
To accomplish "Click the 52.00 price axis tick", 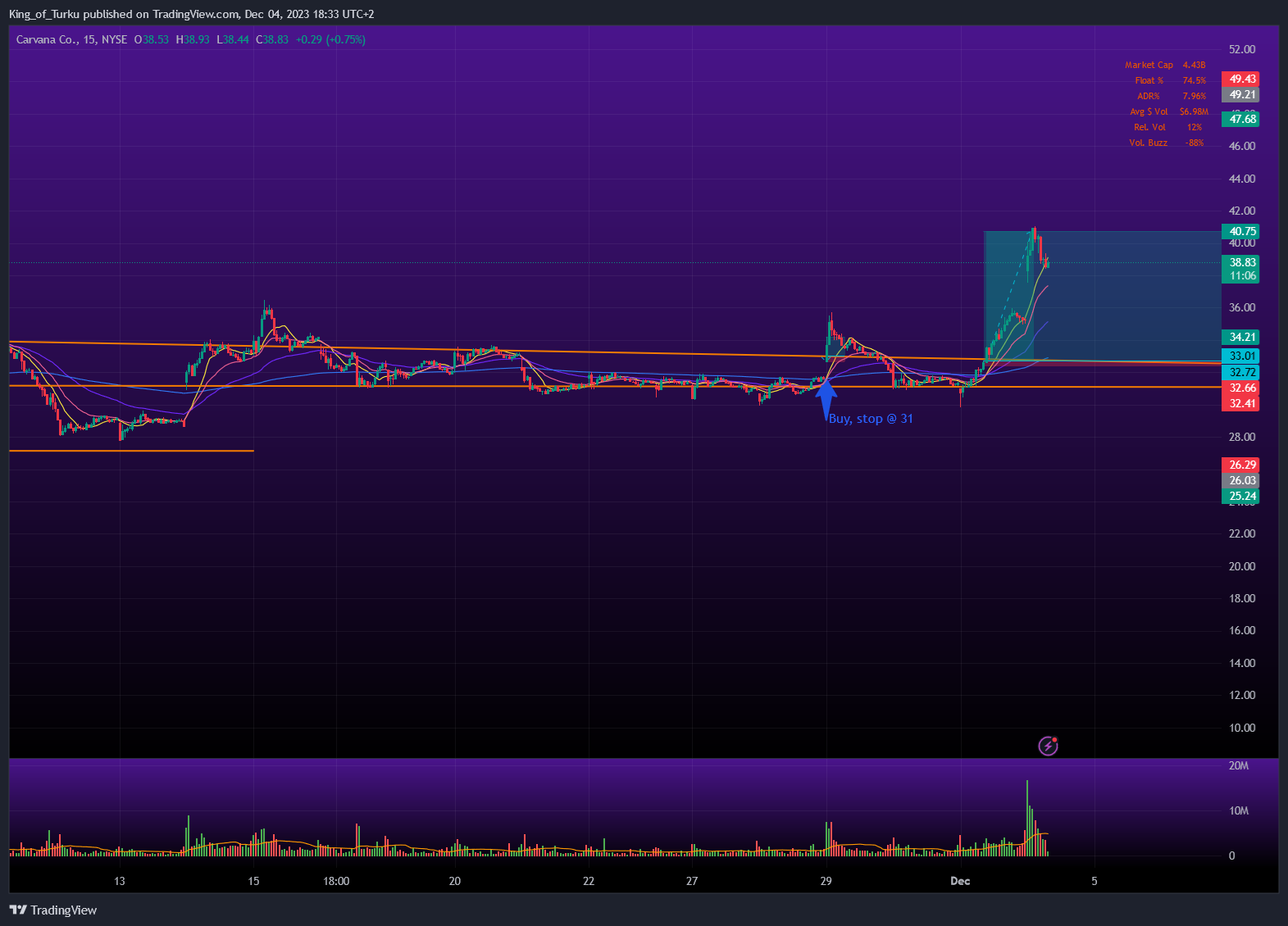I will point(1242,49).
